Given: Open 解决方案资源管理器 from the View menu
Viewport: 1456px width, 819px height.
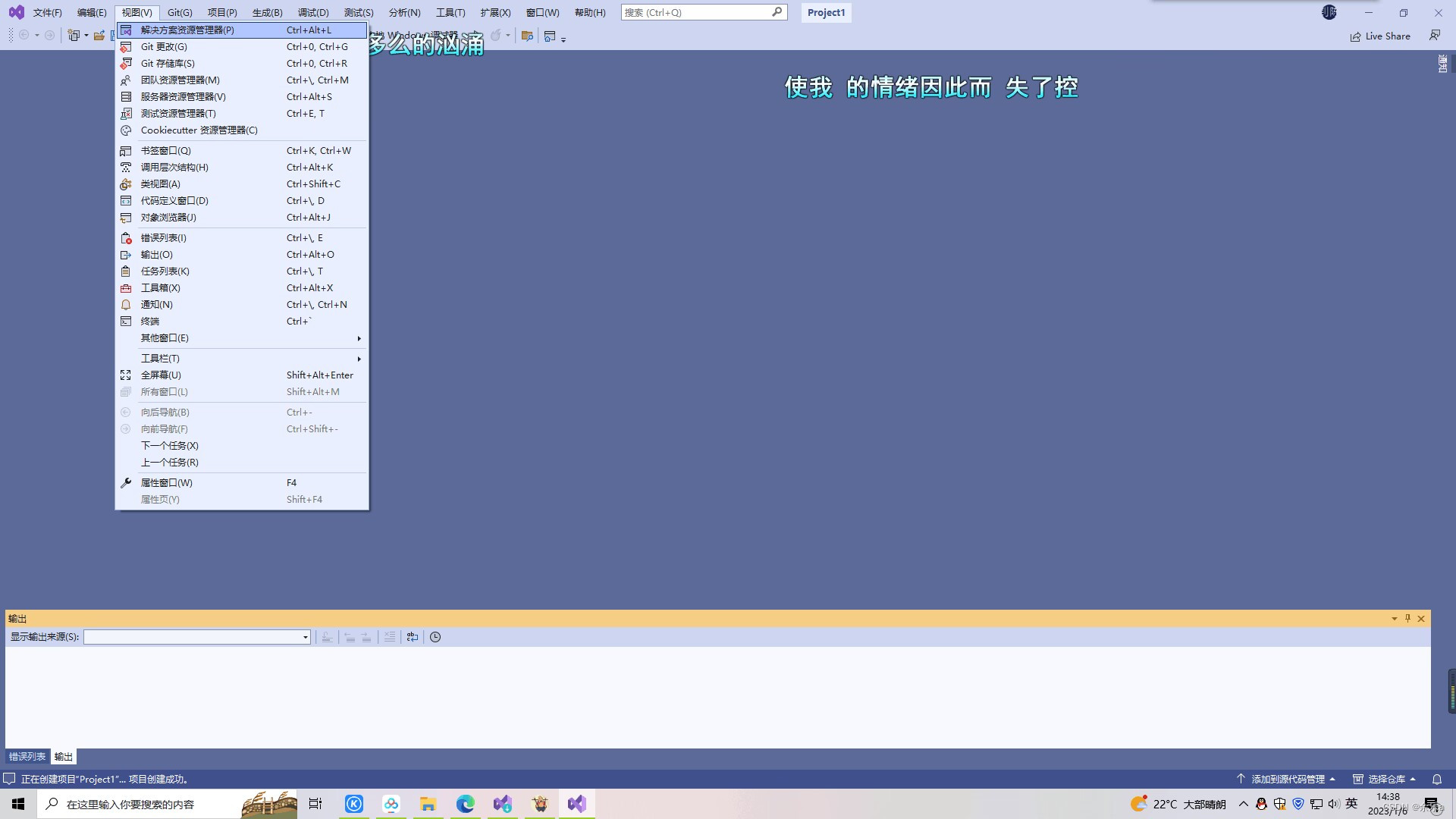Looking at the screenshot, I should tap(242, 30).
